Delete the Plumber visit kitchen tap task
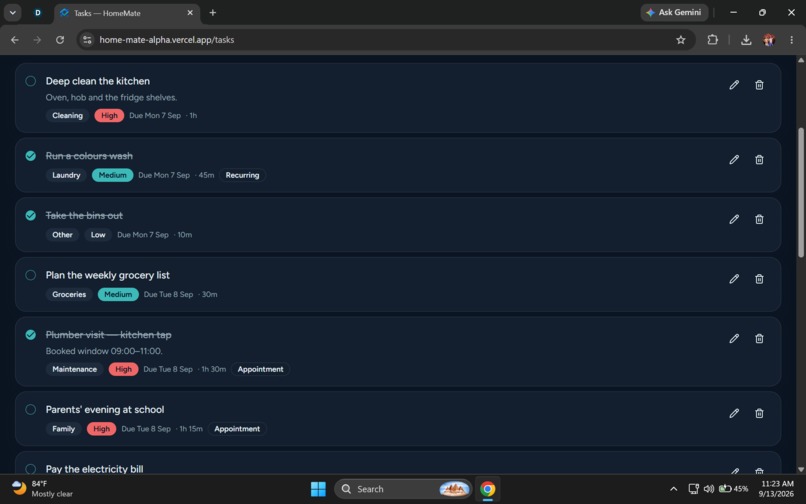 pos(759,338)
